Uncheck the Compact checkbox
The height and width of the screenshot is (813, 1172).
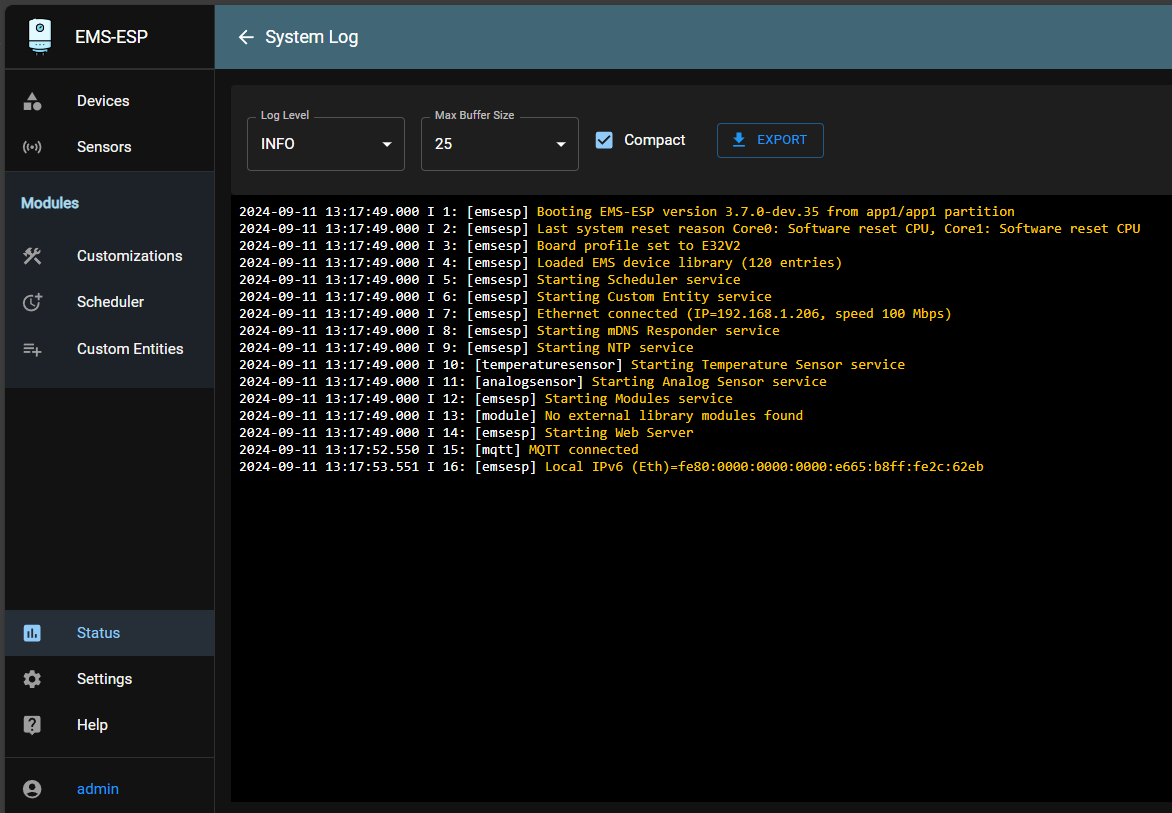point(604,140)
